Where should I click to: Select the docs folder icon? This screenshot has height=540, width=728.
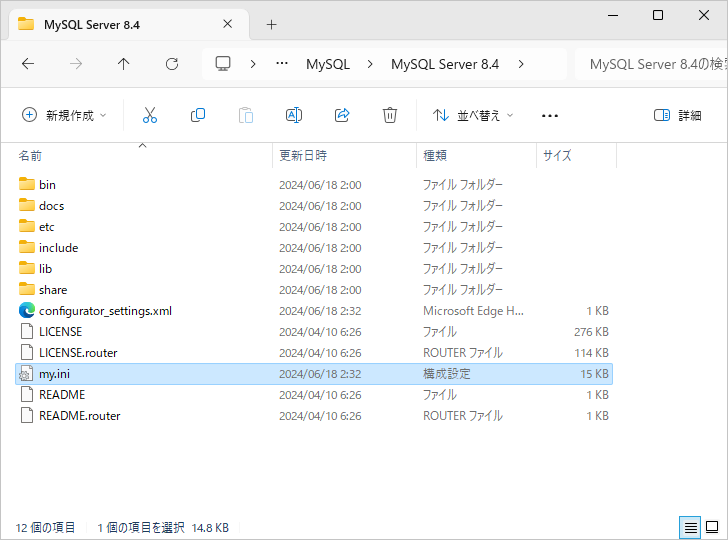[x=27, y=205]
